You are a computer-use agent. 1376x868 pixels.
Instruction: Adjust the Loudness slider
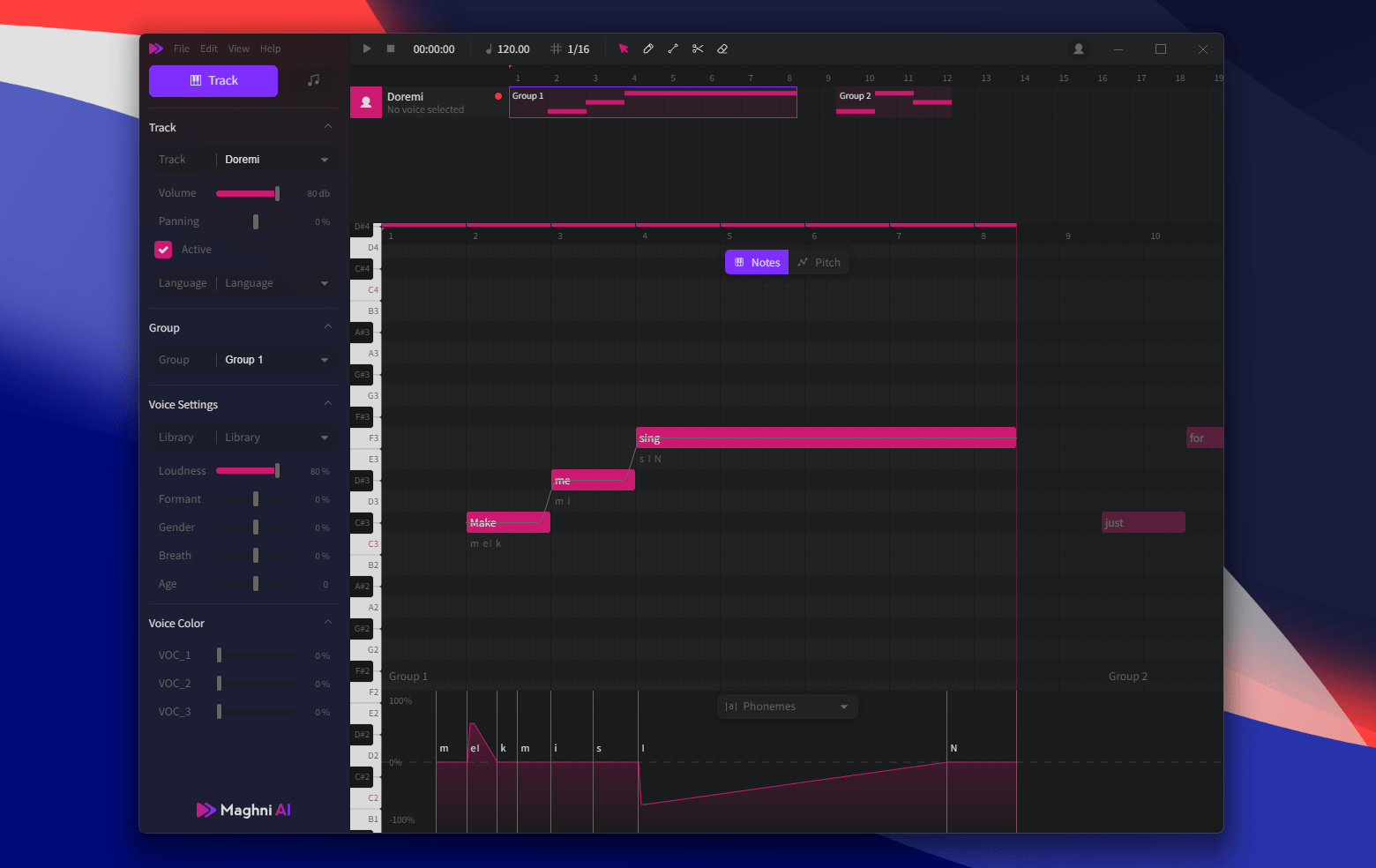coord(256,471)
